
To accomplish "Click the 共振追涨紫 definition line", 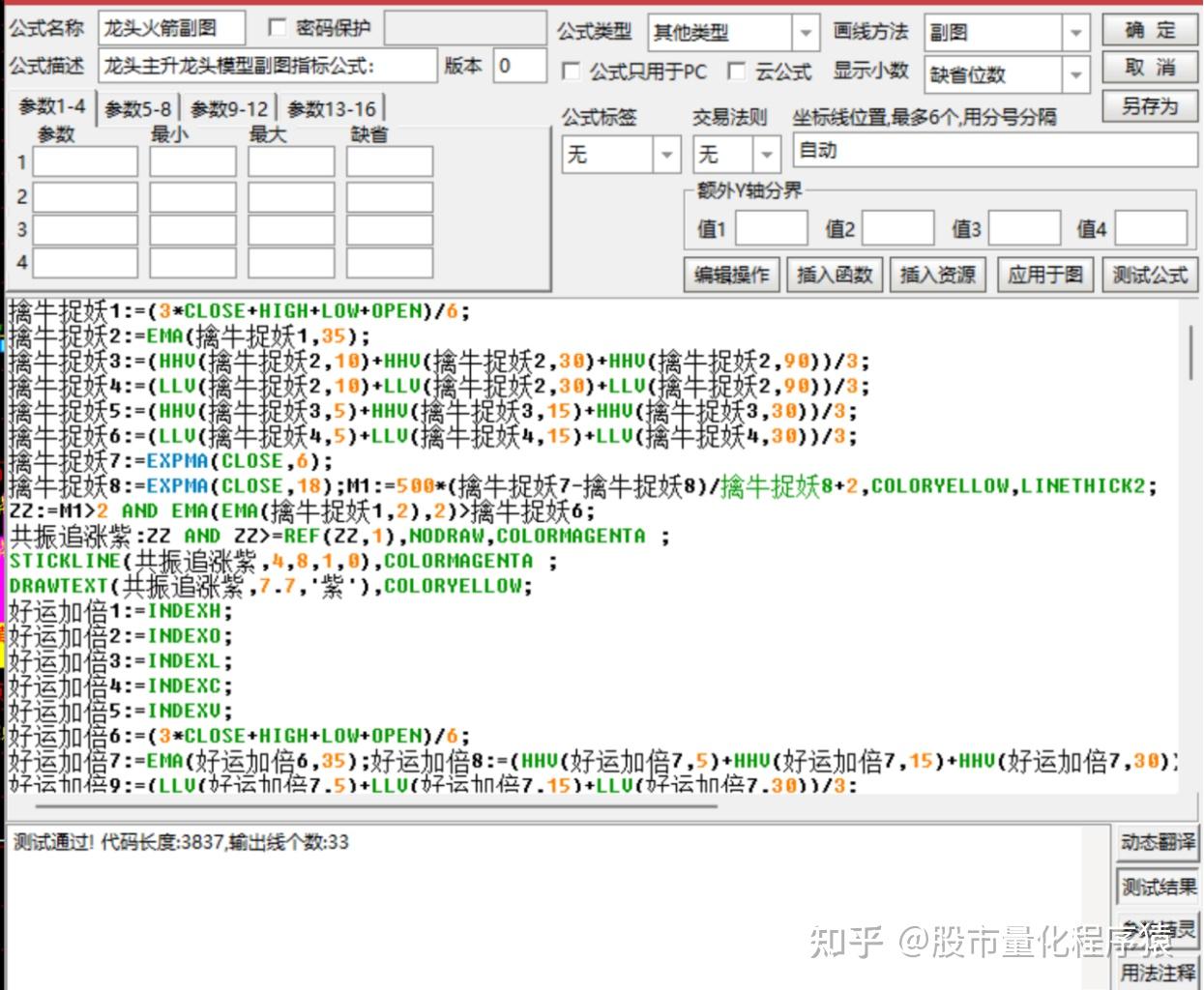I will point(338,536).
